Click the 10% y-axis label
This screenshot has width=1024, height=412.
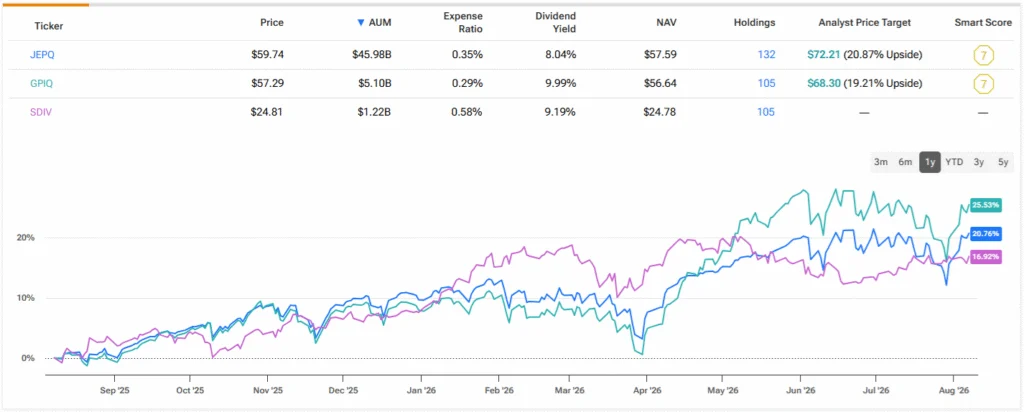27,298
